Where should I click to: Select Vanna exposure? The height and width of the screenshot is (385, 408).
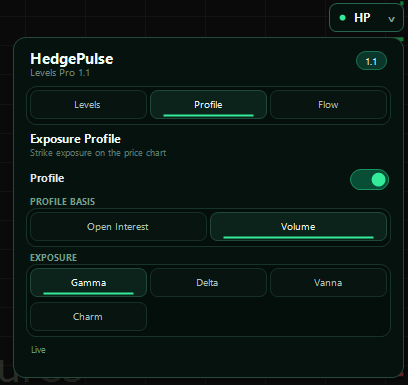[x=328, y=283]
